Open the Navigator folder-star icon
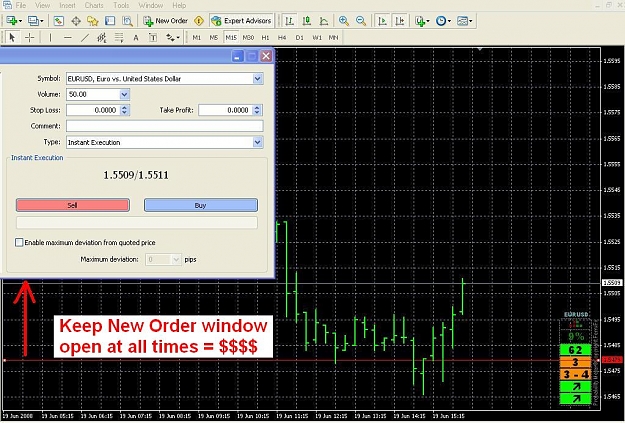The height and width of the screenshot is (423, 625). [x=92, y=21]
